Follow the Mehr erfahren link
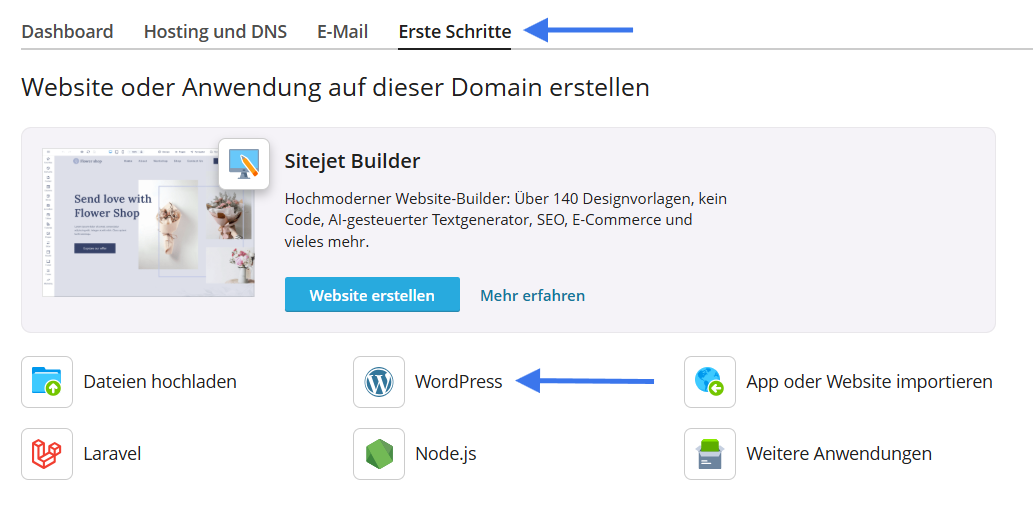Image resolution: width=1033 pixels, height=507 pixels. pyautogui.click(x=532, y=295)
